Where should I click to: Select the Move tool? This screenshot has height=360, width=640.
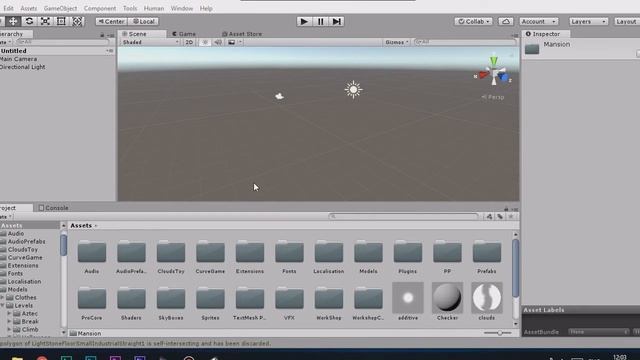pyautogui.click(x=13, y=21)
